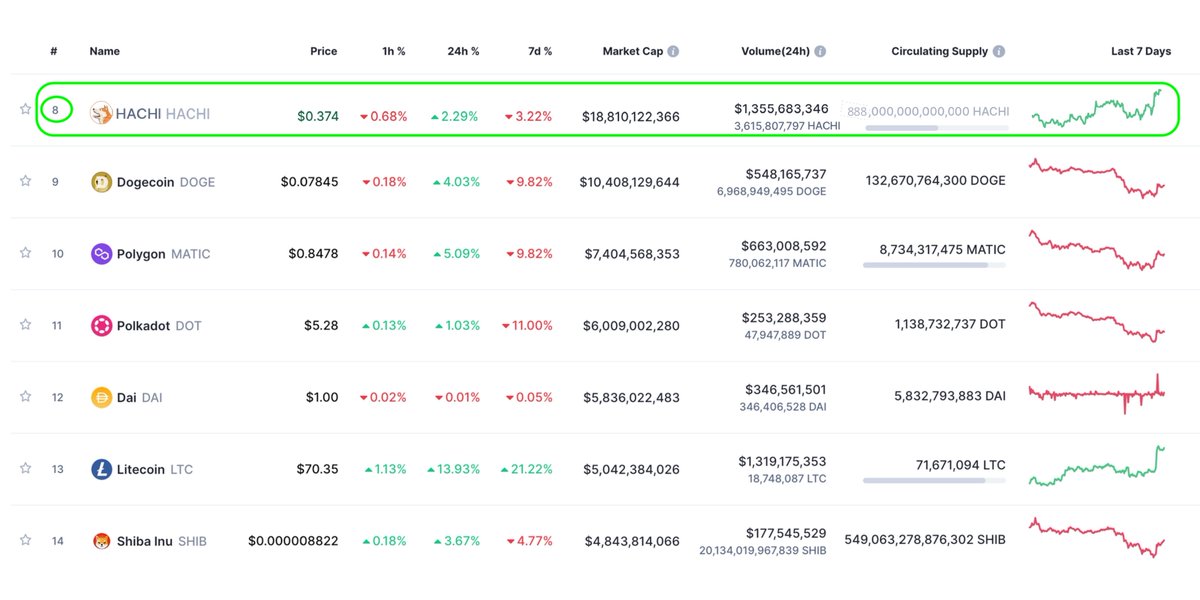Click Dai circulating supply 5,832,793,883 DAI
The width and height of the screenshot is (1200, 600).
coord(950,396)
